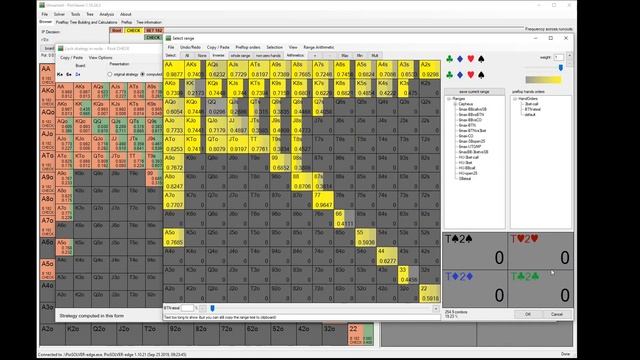This screenshot has height=360, width=640.
Task: Click the 22 hand cell in range grid
Action: point(430,293)
